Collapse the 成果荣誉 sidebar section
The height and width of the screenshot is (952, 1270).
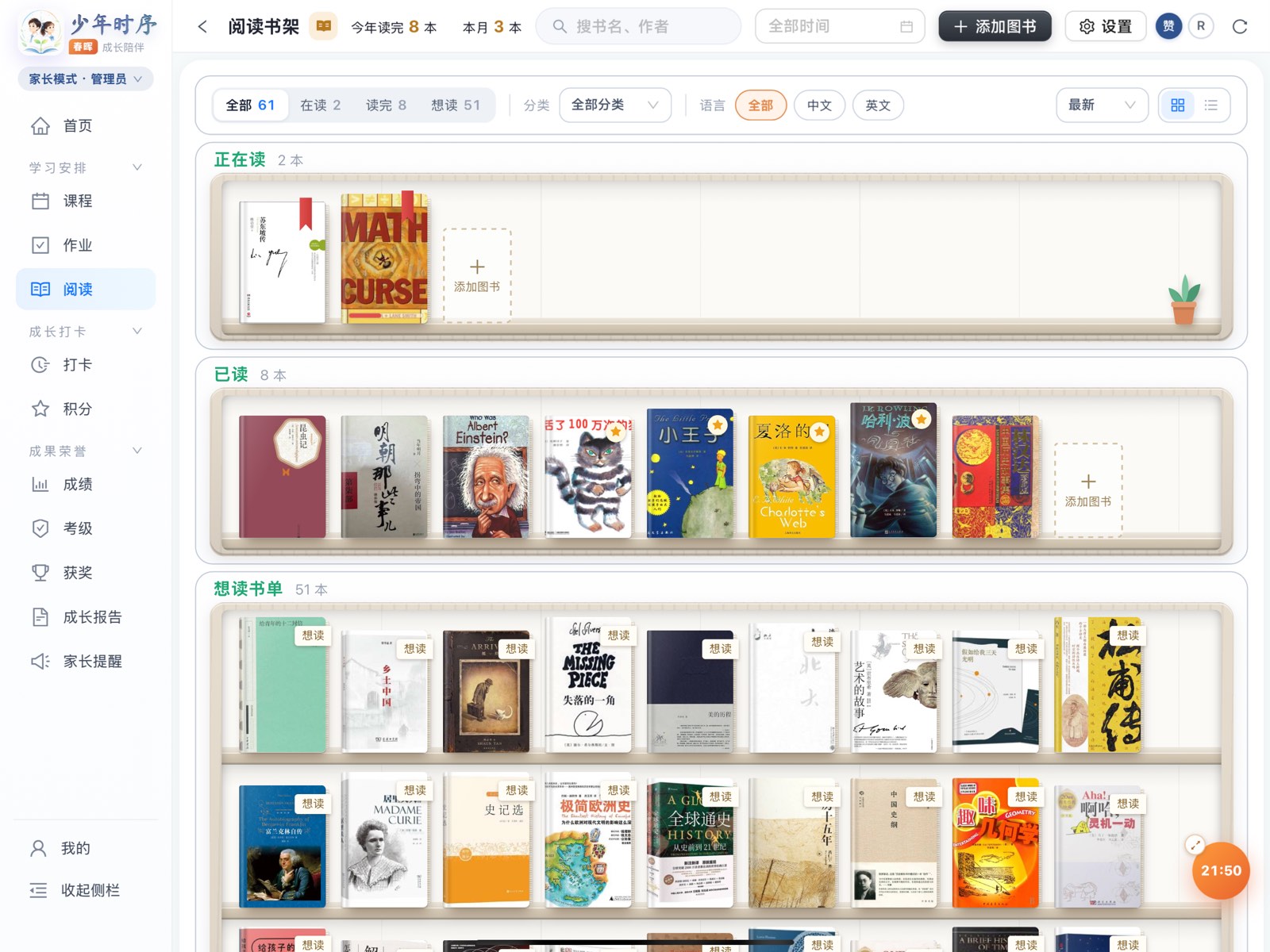(x=86, y=451)
